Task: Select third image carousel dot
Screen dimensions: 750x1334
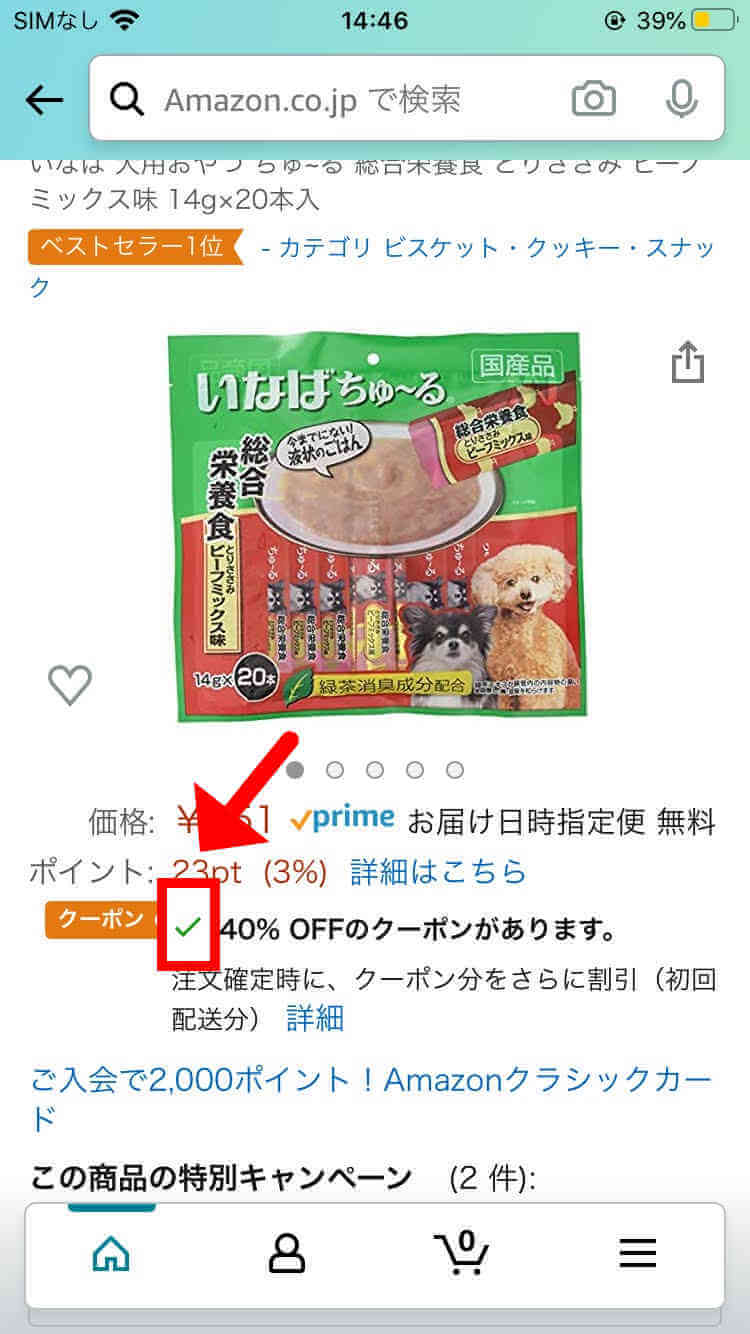Action: click(x=375, y=770)
